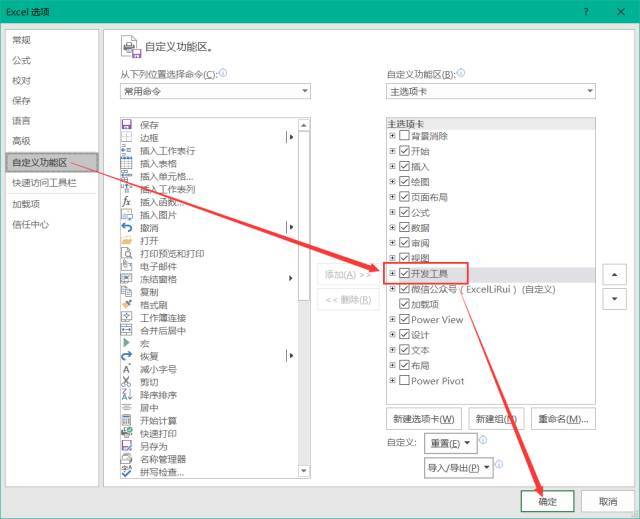The image size is (640, 519).
Task: Click the Cut (剪切) scissors icon
Action: [127, 381]
